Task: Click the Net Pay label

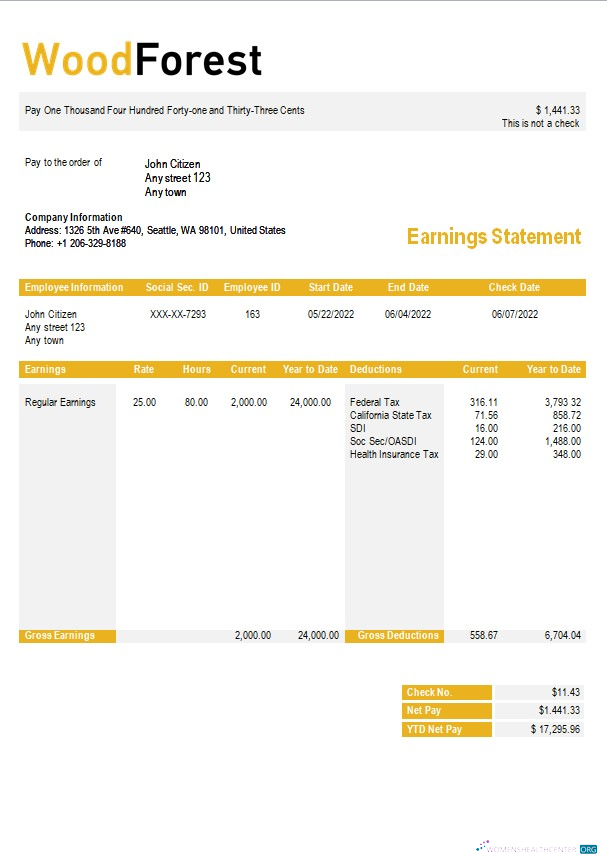Action: pos(424,710)
